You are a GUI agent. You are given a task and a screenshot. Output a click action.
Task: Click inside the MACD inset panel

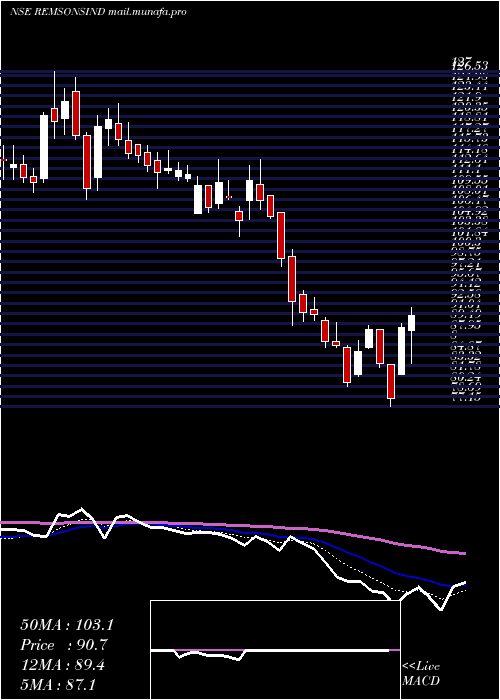coord(275,650)
